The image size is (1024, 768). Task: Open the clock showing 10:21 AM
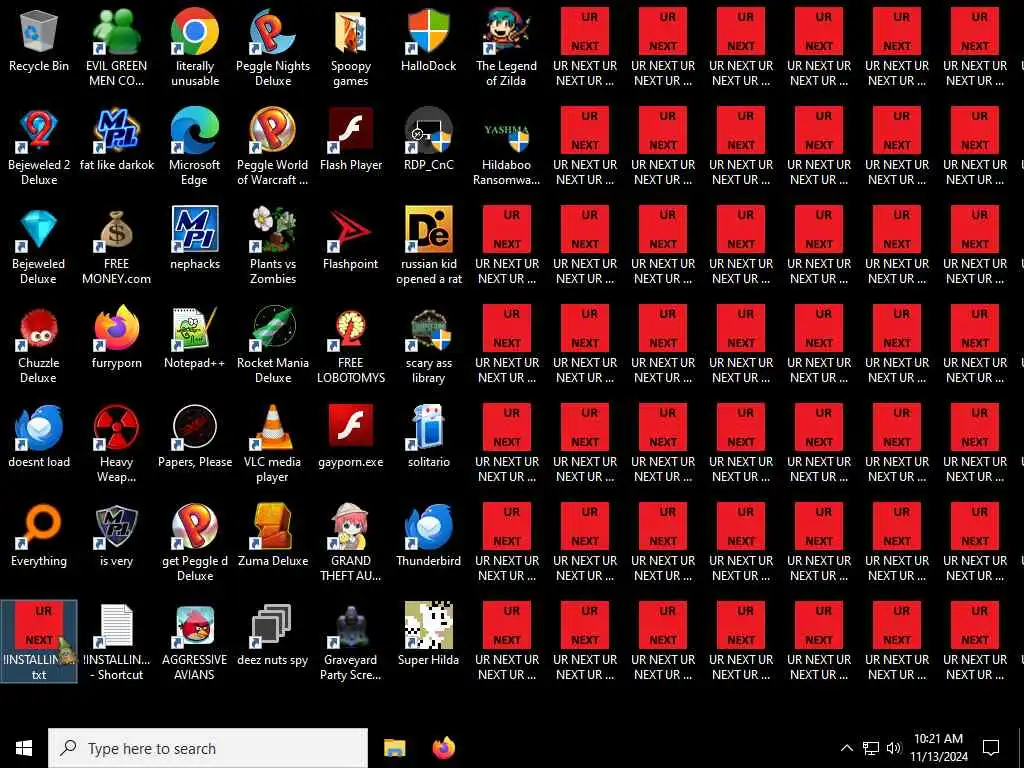coord(938,748)
